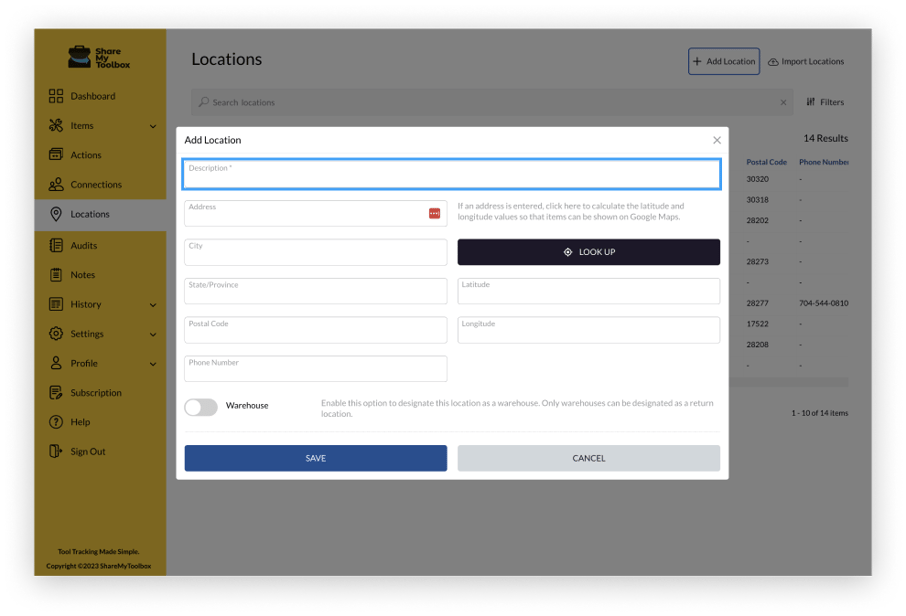This screenshot has width=906, height=616.
Task: Expand the History submenu chevron
Action: 153,305
